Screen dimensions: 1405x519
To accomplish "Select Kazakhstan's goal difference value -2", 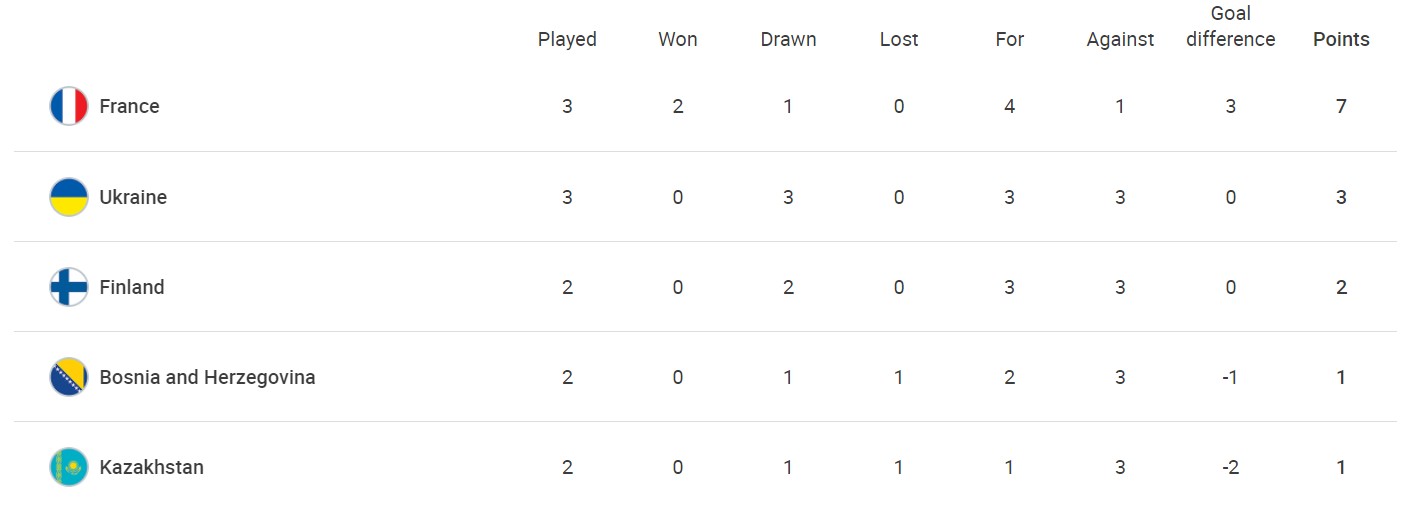I will pos(1230,467).
